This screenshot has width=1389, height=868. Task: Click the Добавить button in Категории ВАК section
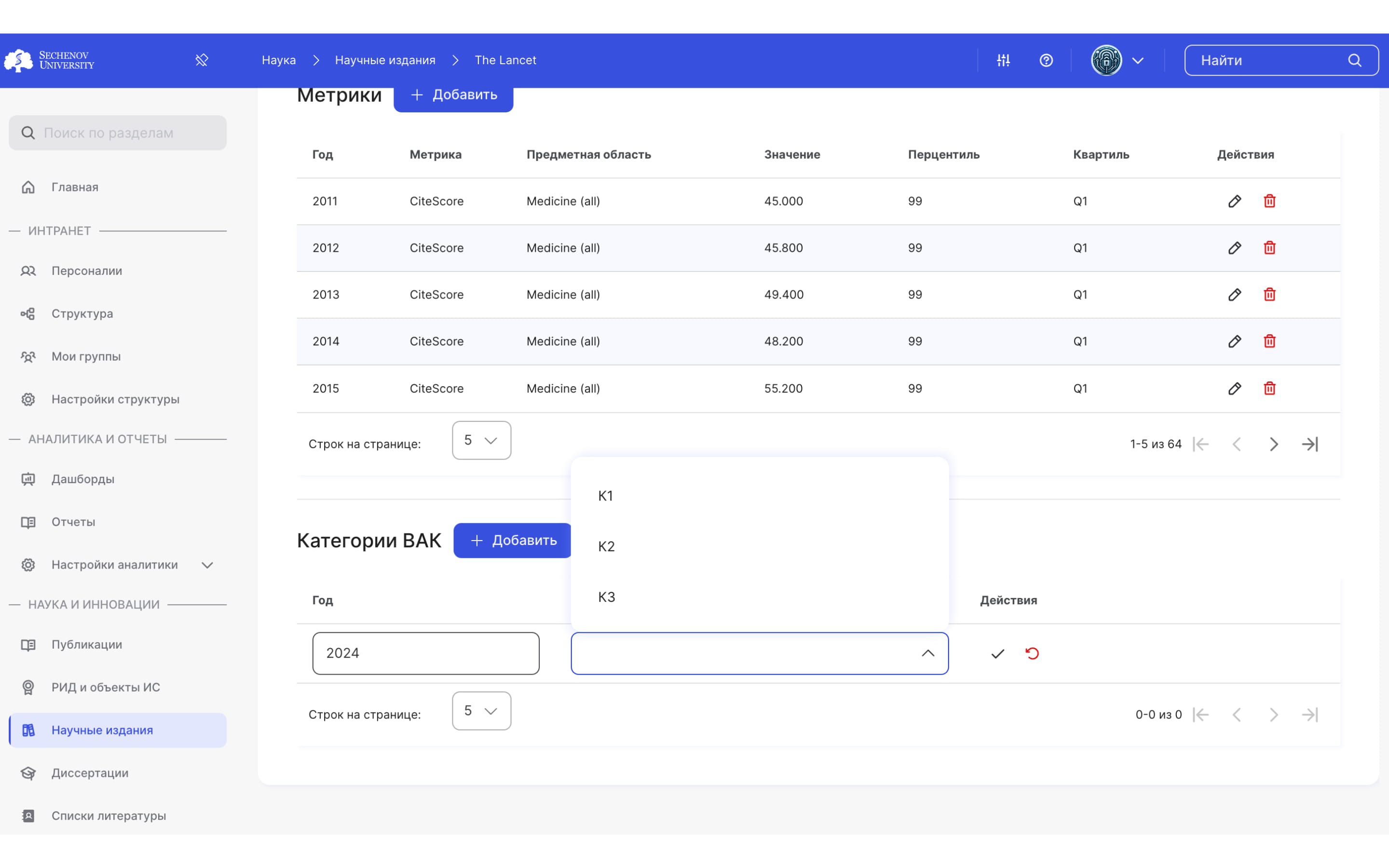pyautogui.click(x=512, y=540)
